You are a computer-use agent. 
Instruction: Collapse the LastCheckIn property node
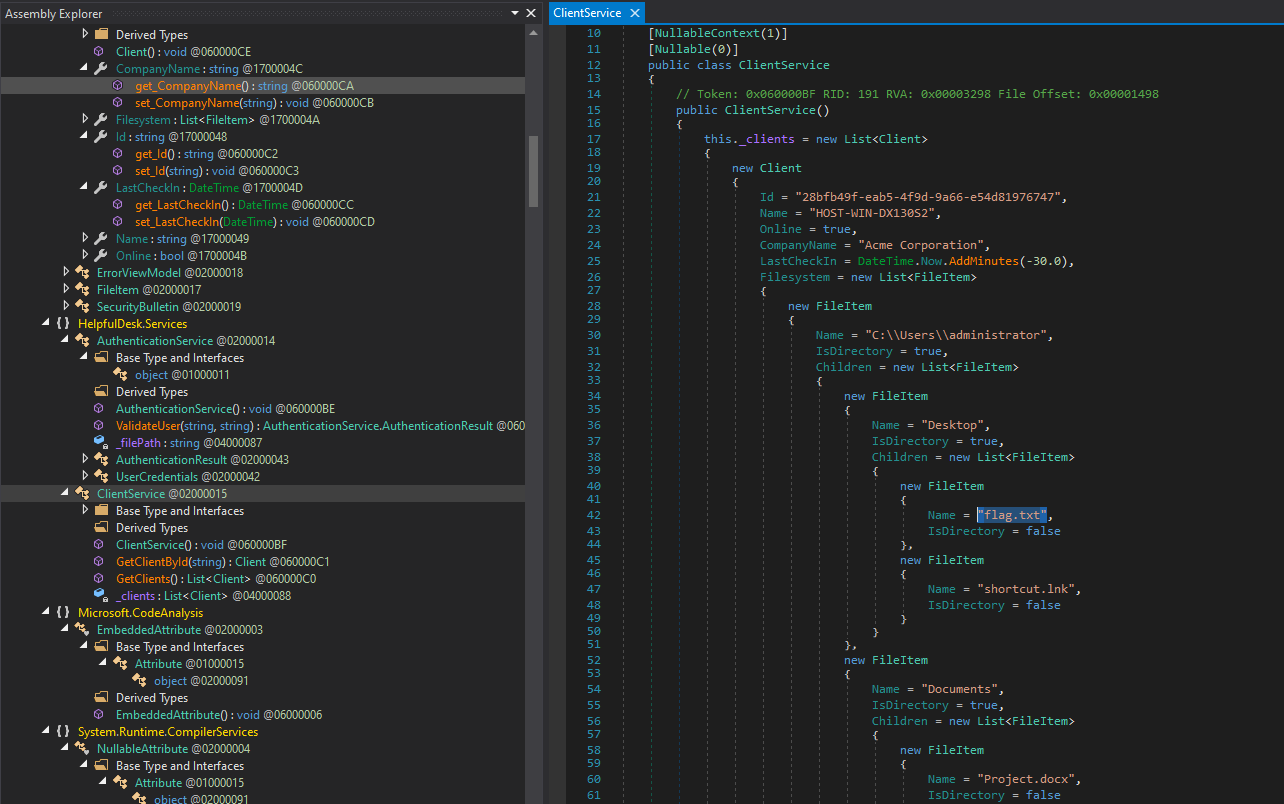tap(85, 188)
